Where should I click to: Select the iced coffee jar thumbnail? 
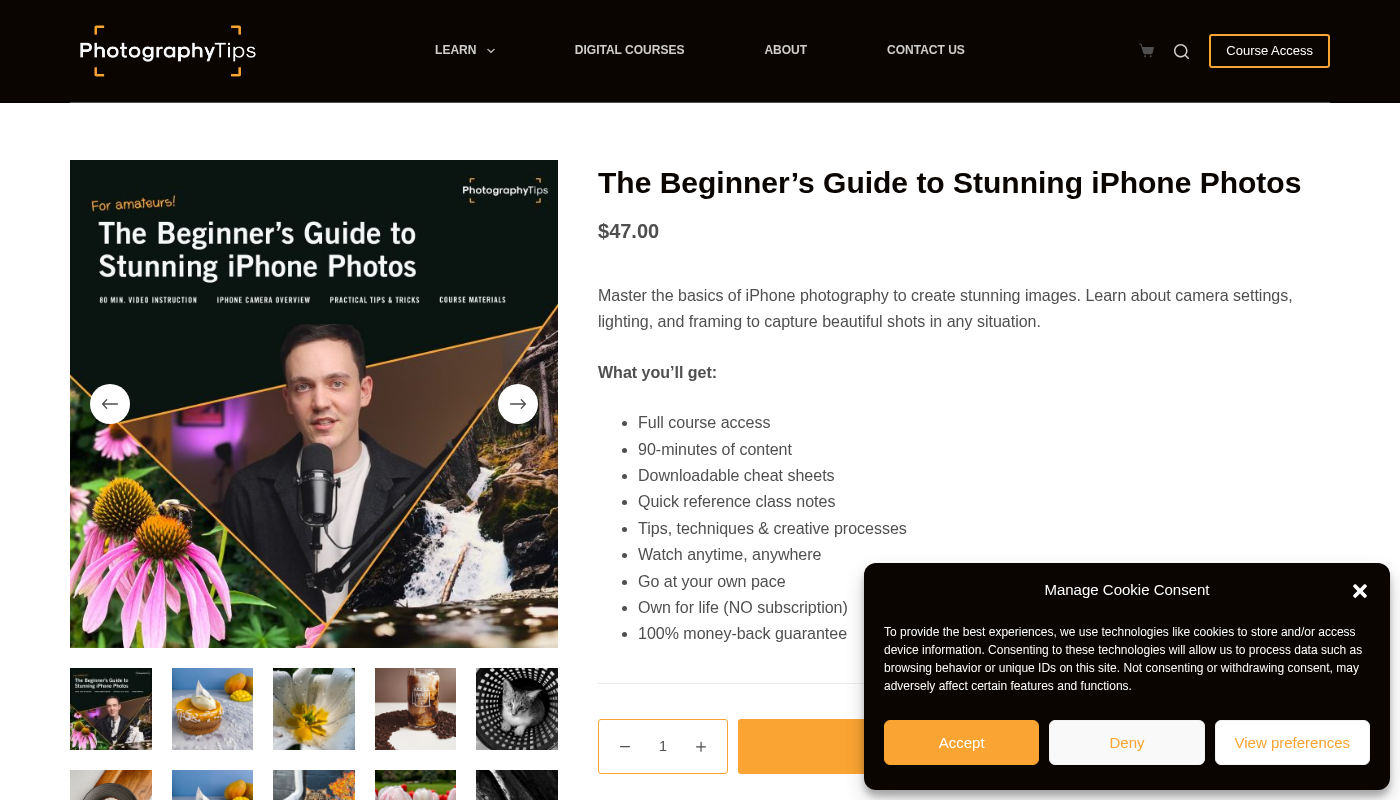[415, 709]
